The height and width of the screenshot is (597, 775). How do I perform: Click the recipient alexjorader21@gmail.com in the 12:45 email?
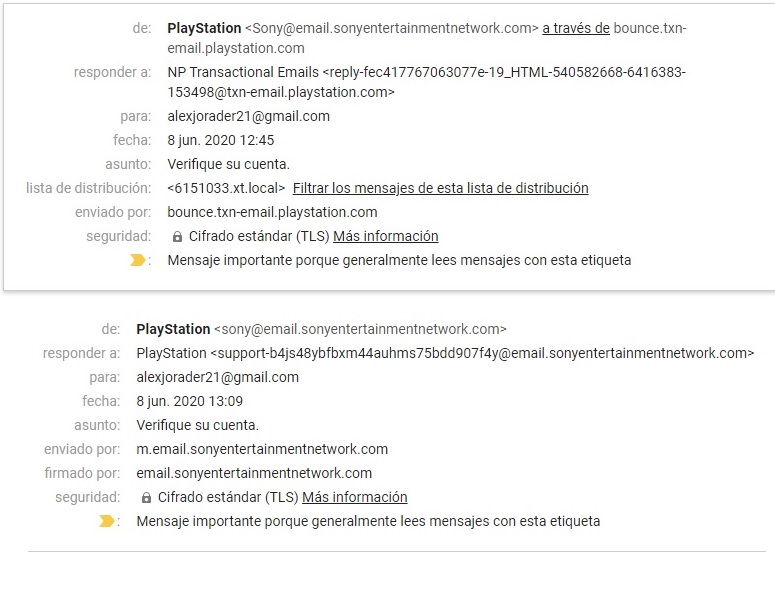(x=248, y=116)
